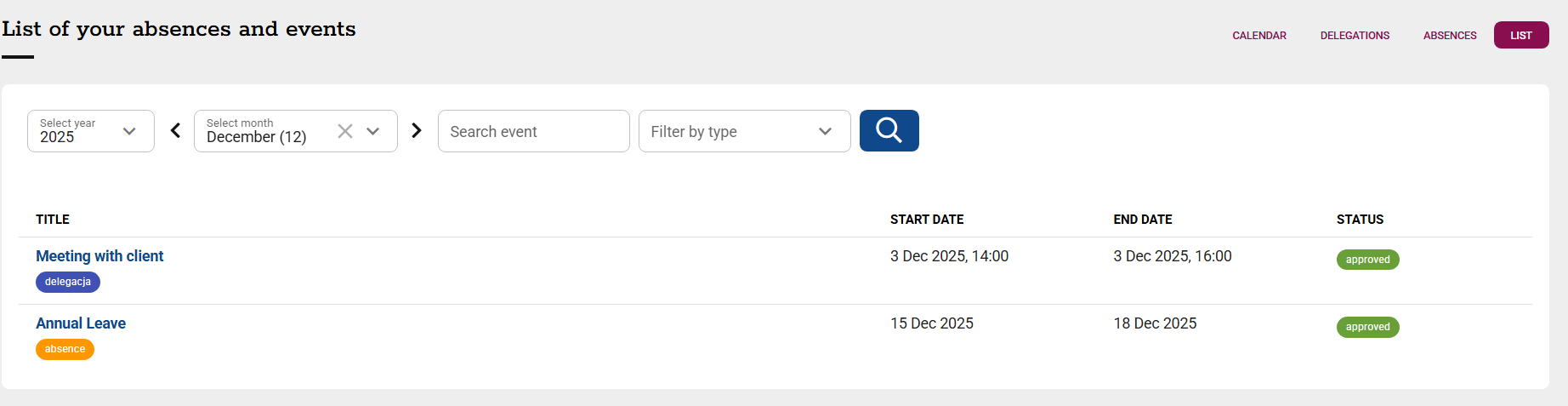Click approved status of Meeting with client

pyautogui.click(x=1367, y=260)
